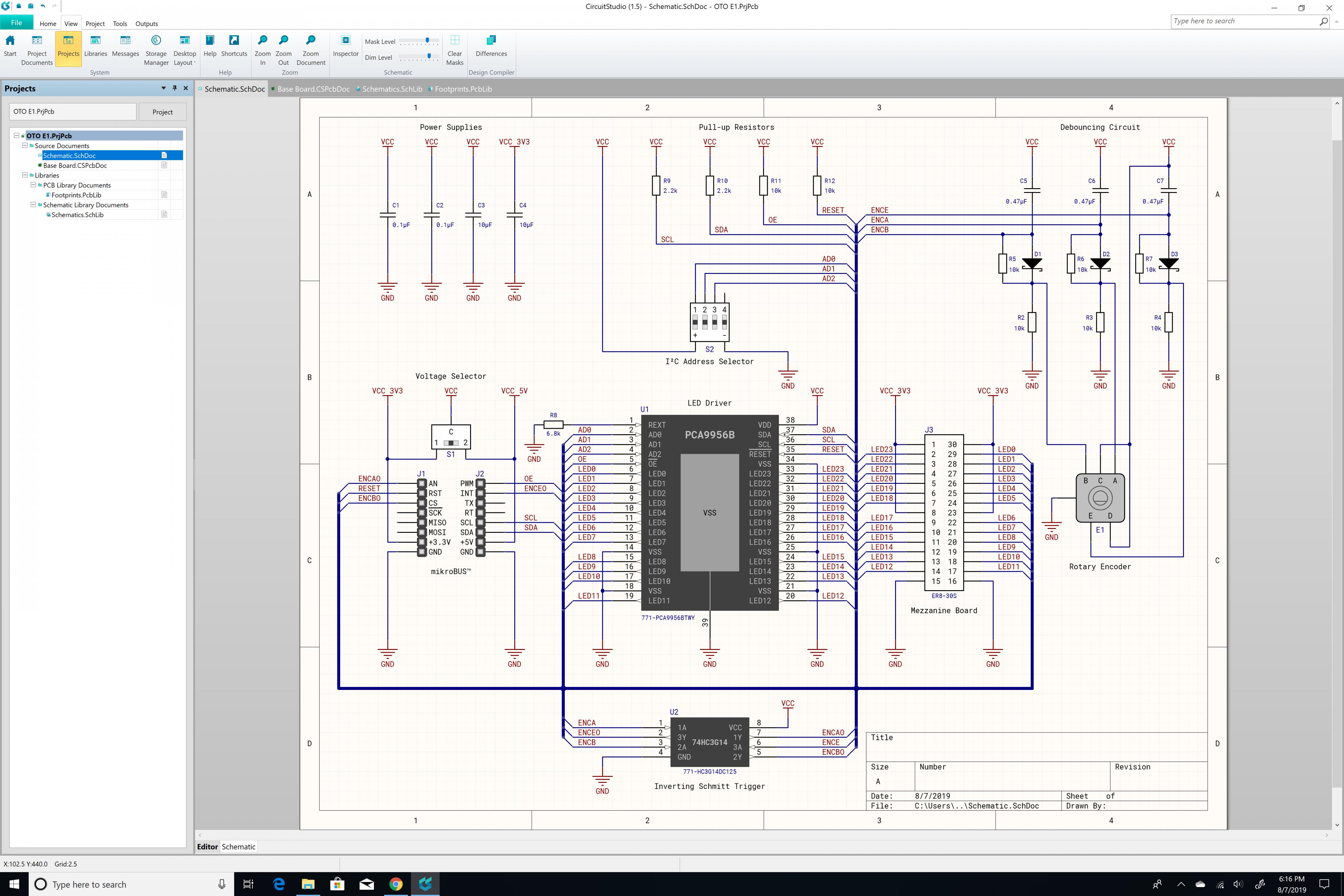Viewport: 1344px width, 896px height.
Task: Select Schematics.SchLib in project tree
Action: click(77, 215)
